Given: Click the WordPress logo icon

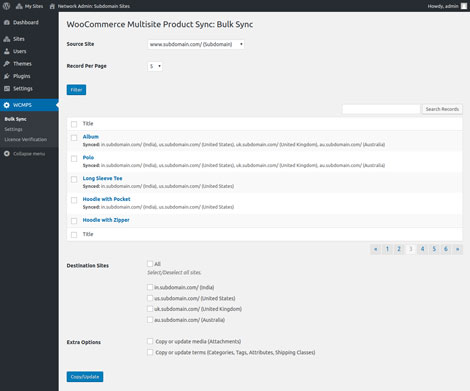Looking at the screenshot, I should click(x=6, y=6).
